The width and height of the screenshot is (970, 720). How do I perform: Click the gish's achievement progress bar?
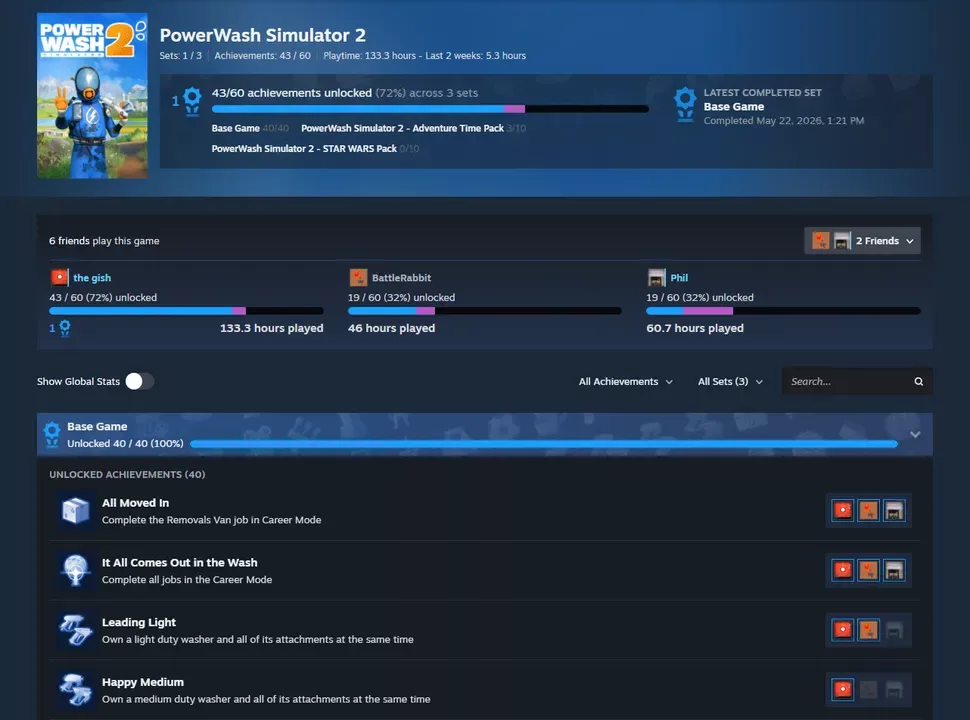[186, 311]
